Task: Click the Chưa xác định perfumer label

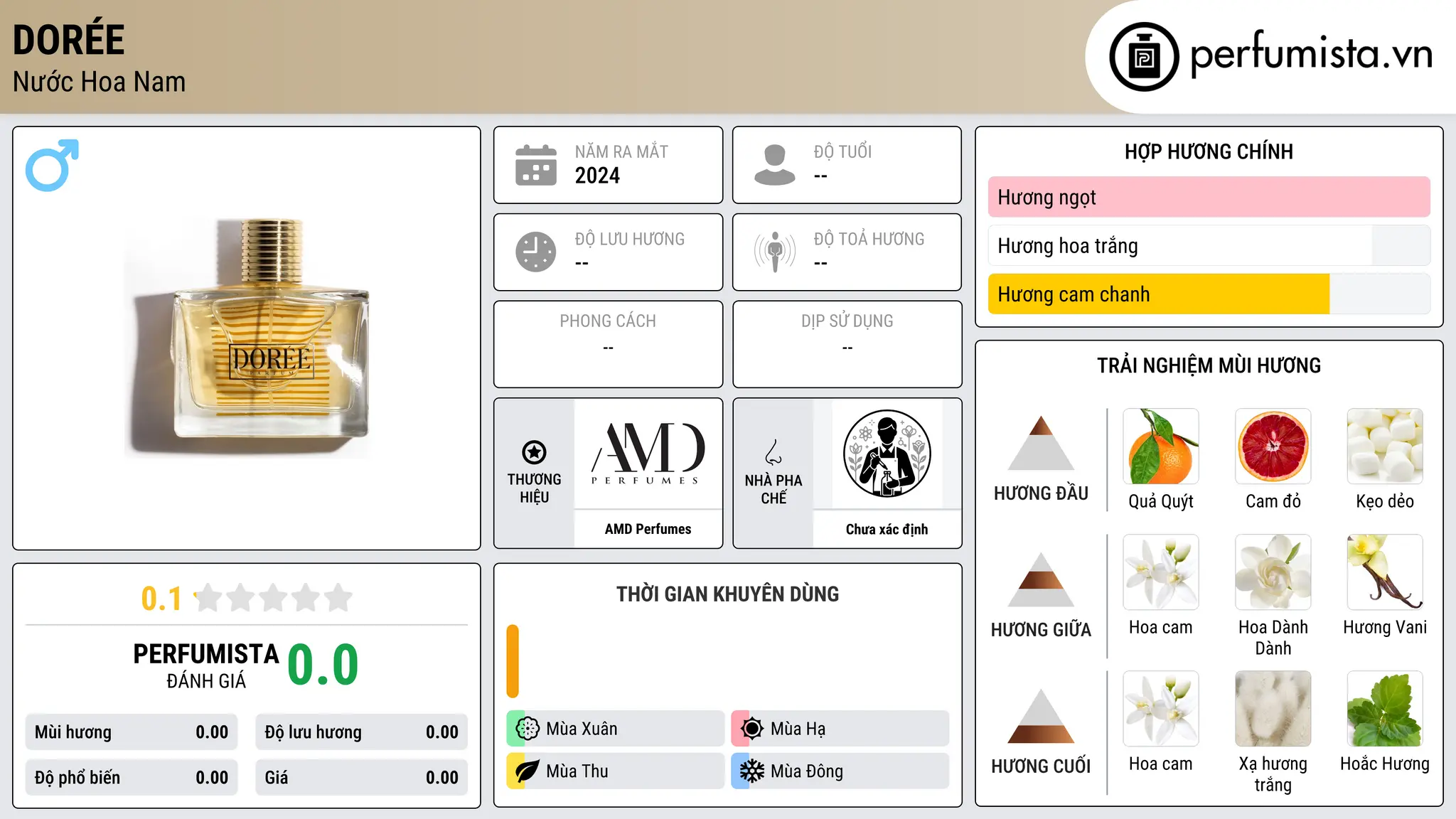Action: click(887, 529)
